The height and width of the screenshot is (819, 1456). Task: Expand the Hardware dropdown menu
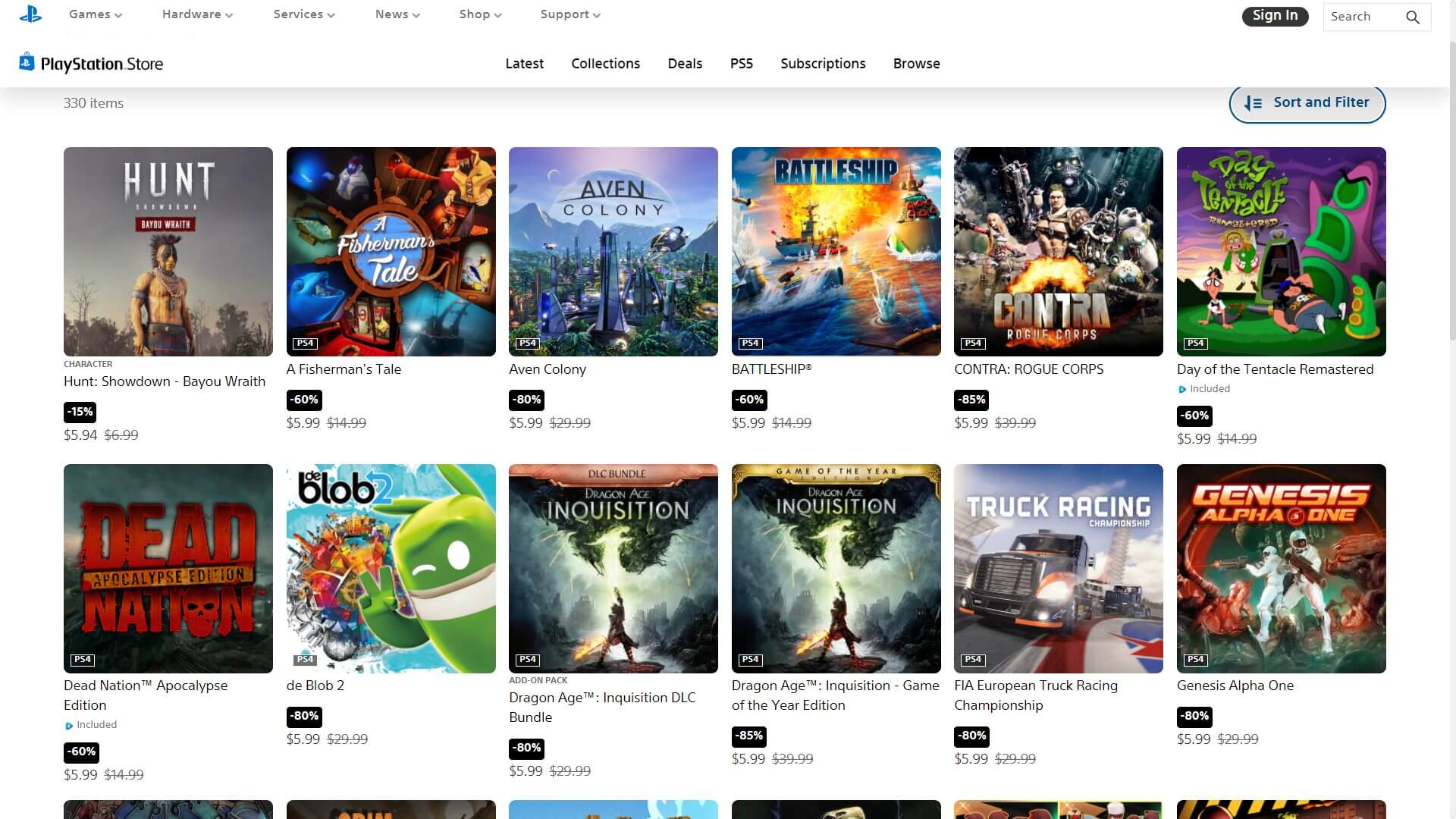[x=197, y=14]
